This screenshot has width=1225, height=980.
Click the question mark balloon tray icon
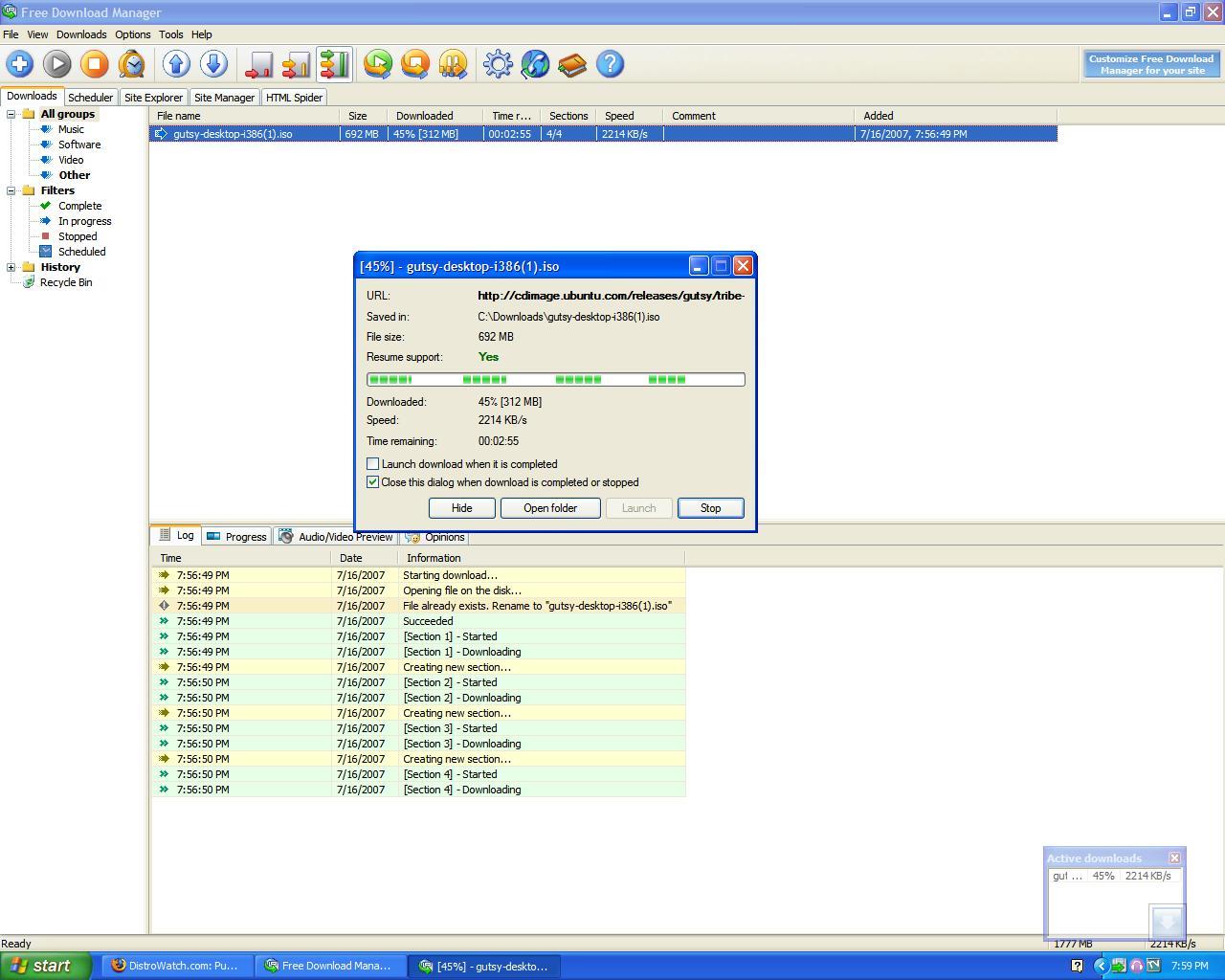tap(1077, 966)
